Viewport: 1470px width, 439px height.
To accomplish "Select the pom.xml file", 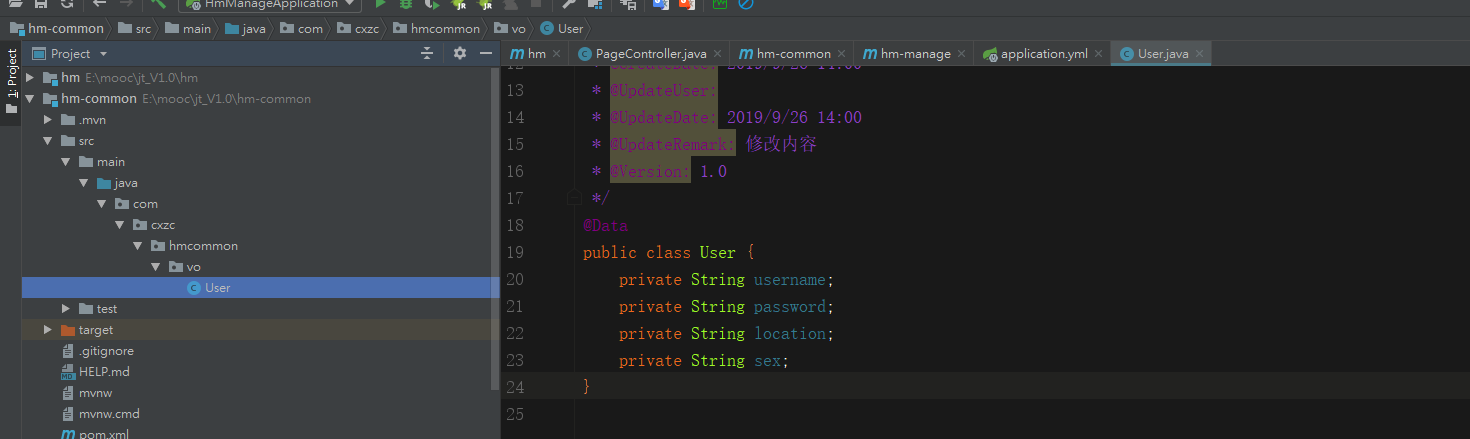I will 104,434.
